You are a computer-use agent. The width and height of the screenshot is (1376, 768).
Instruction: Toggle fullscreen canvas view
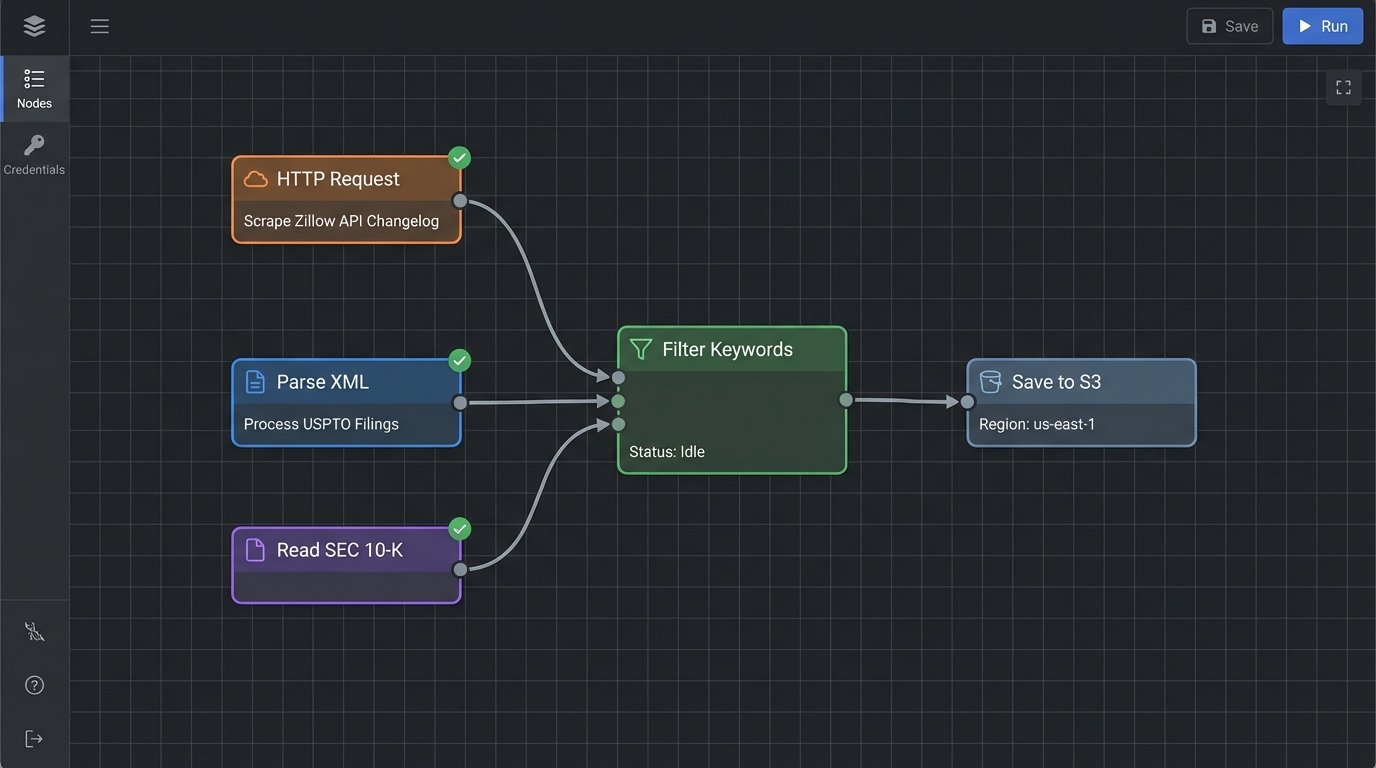click(1343, 87)
